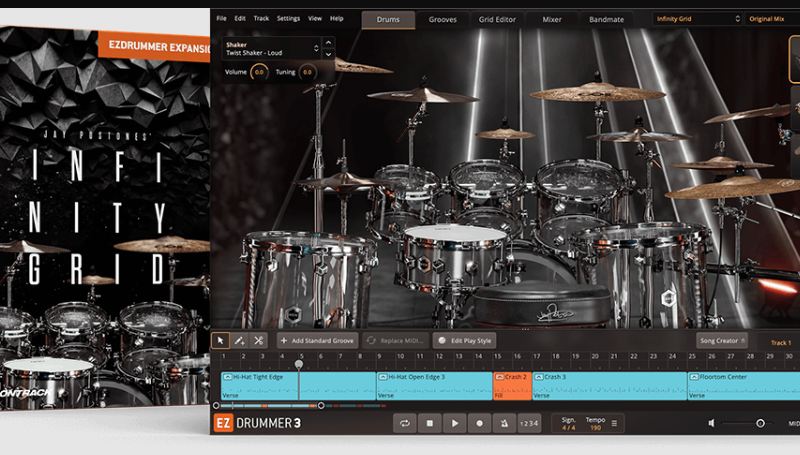Open Edit Play Style
This screenshot has height=455, width=800.
tap(465, 340)
